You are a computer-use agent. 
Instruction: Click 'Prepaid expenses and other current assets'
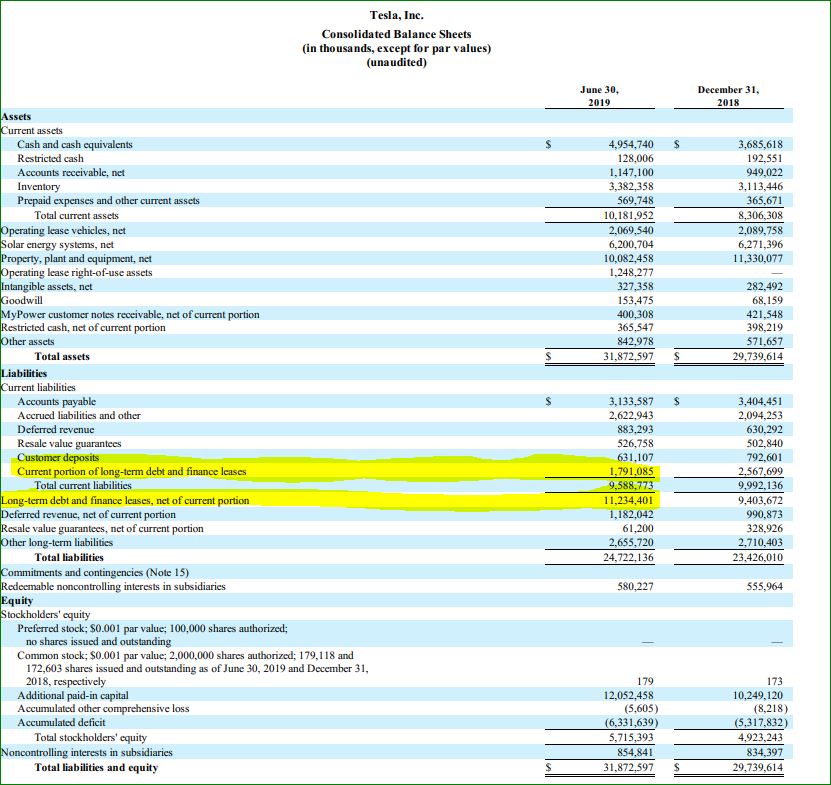pyautogui.click(x=108, y=200)
